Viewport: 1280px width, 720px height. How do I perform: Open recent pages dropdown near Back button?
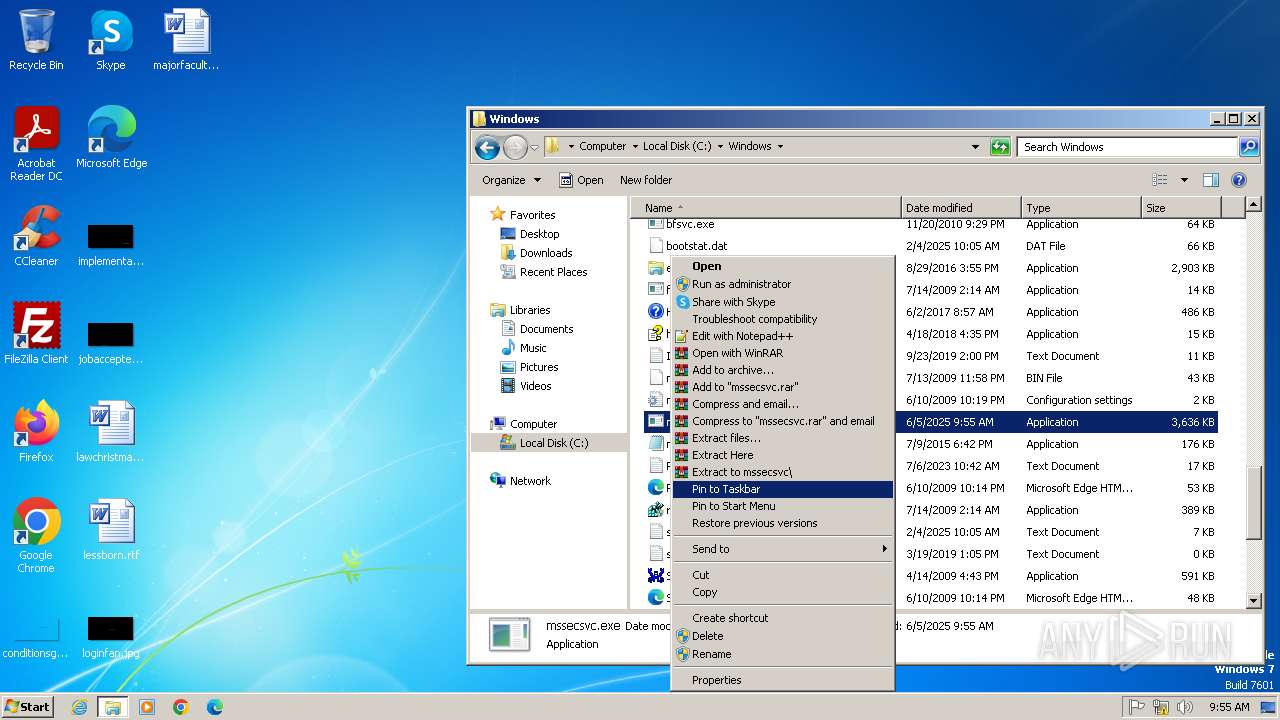point(535,147)
